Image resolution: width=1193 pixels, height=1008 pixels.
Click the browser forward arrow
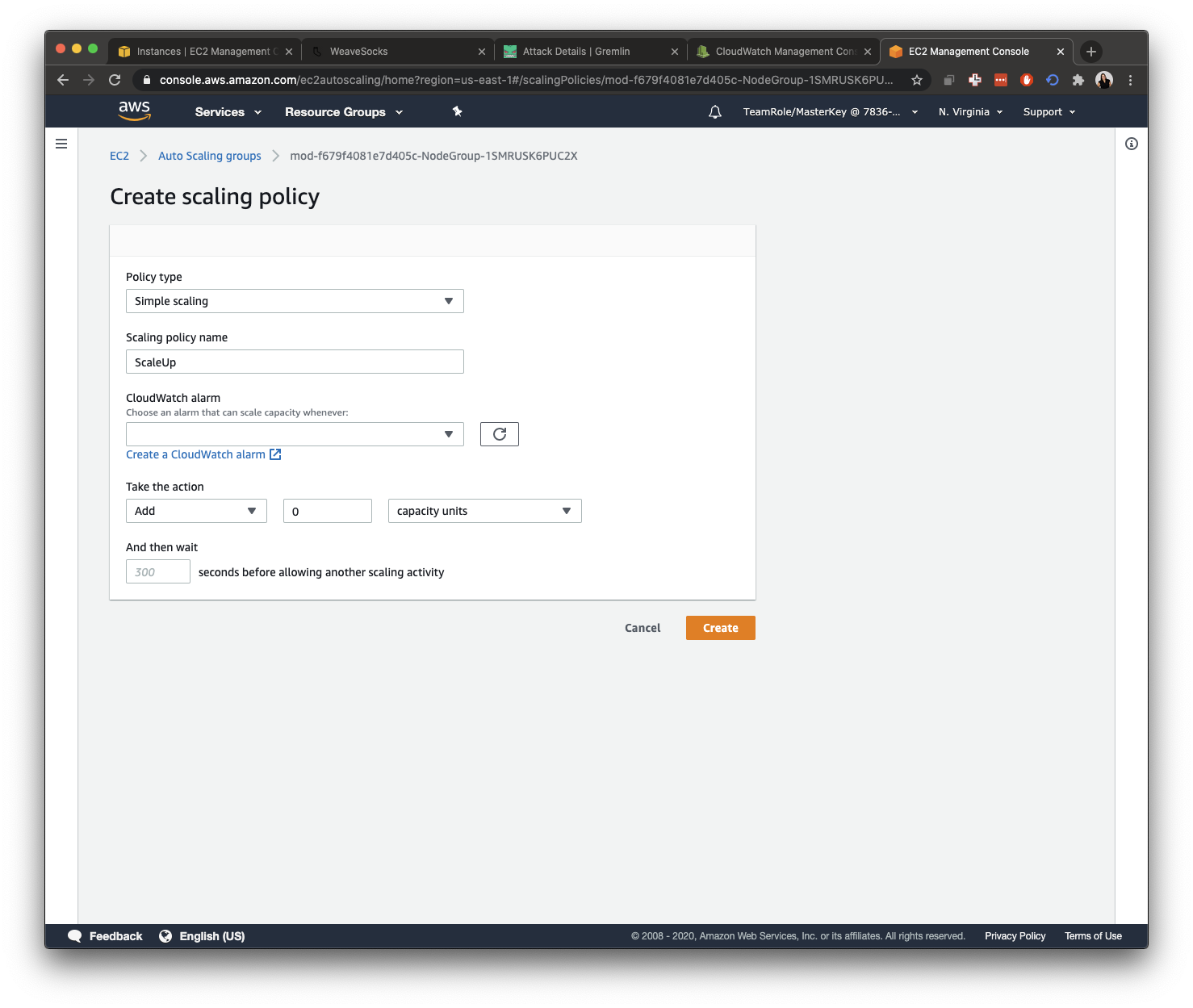click(89, 80)
